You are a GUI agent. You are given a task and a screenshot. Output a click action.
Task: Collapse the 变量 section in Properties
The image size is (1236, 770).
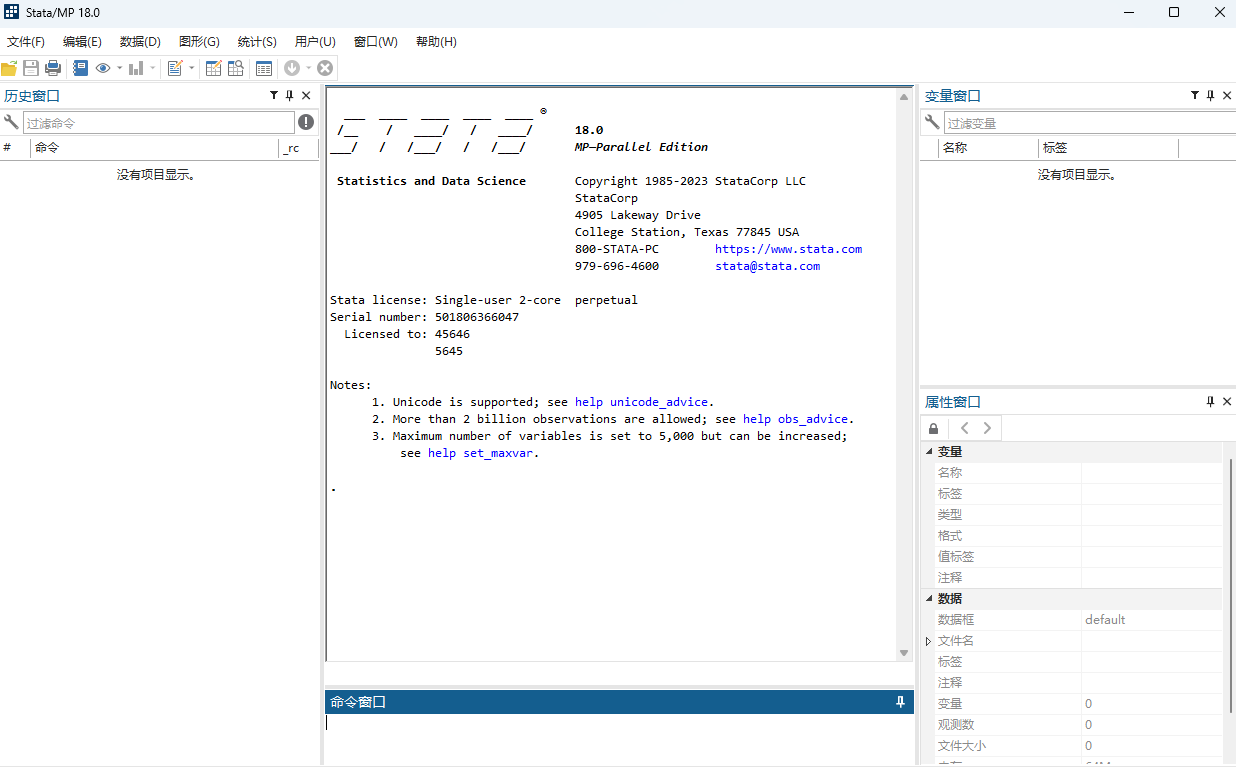click(929, 452)
